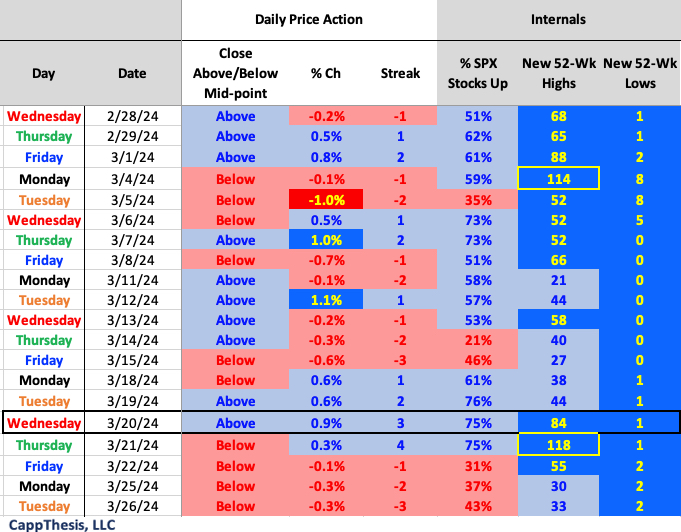The height and width of the screenshot is (532, 681).
Task: Click the 3/20/24 date cell
Action: [131, 423]
